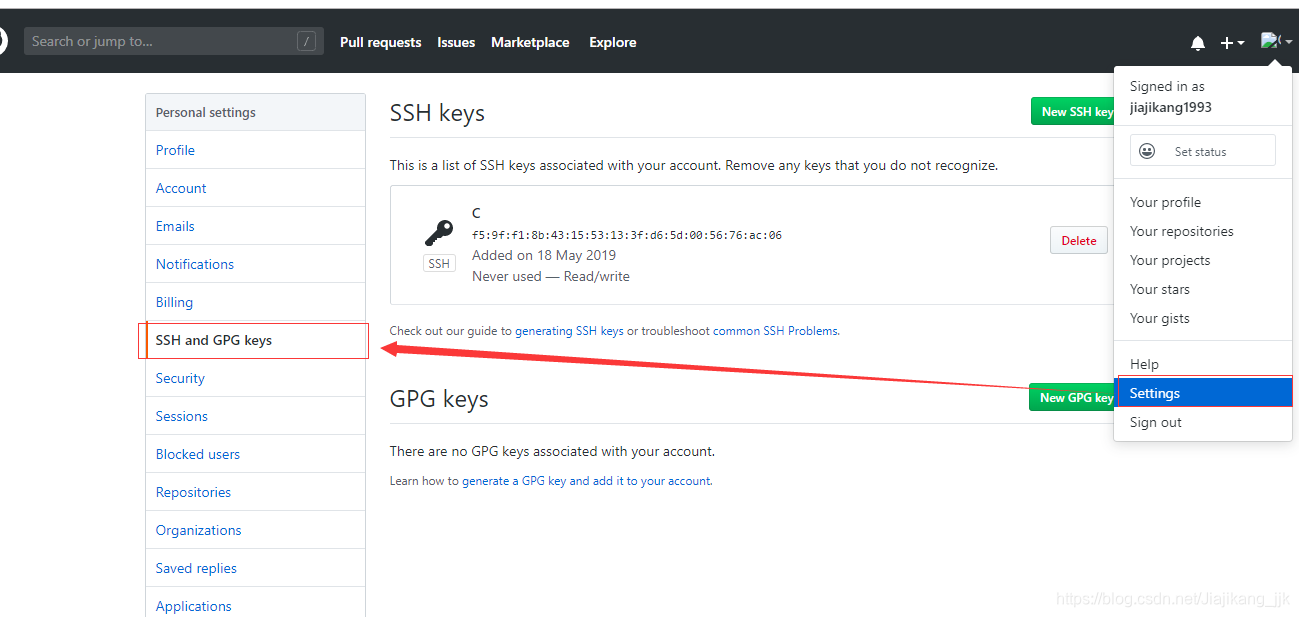Click the Added on 18 May 2019 text
1299x617 pixels.
pyautogui.click(x=544, y=255)
